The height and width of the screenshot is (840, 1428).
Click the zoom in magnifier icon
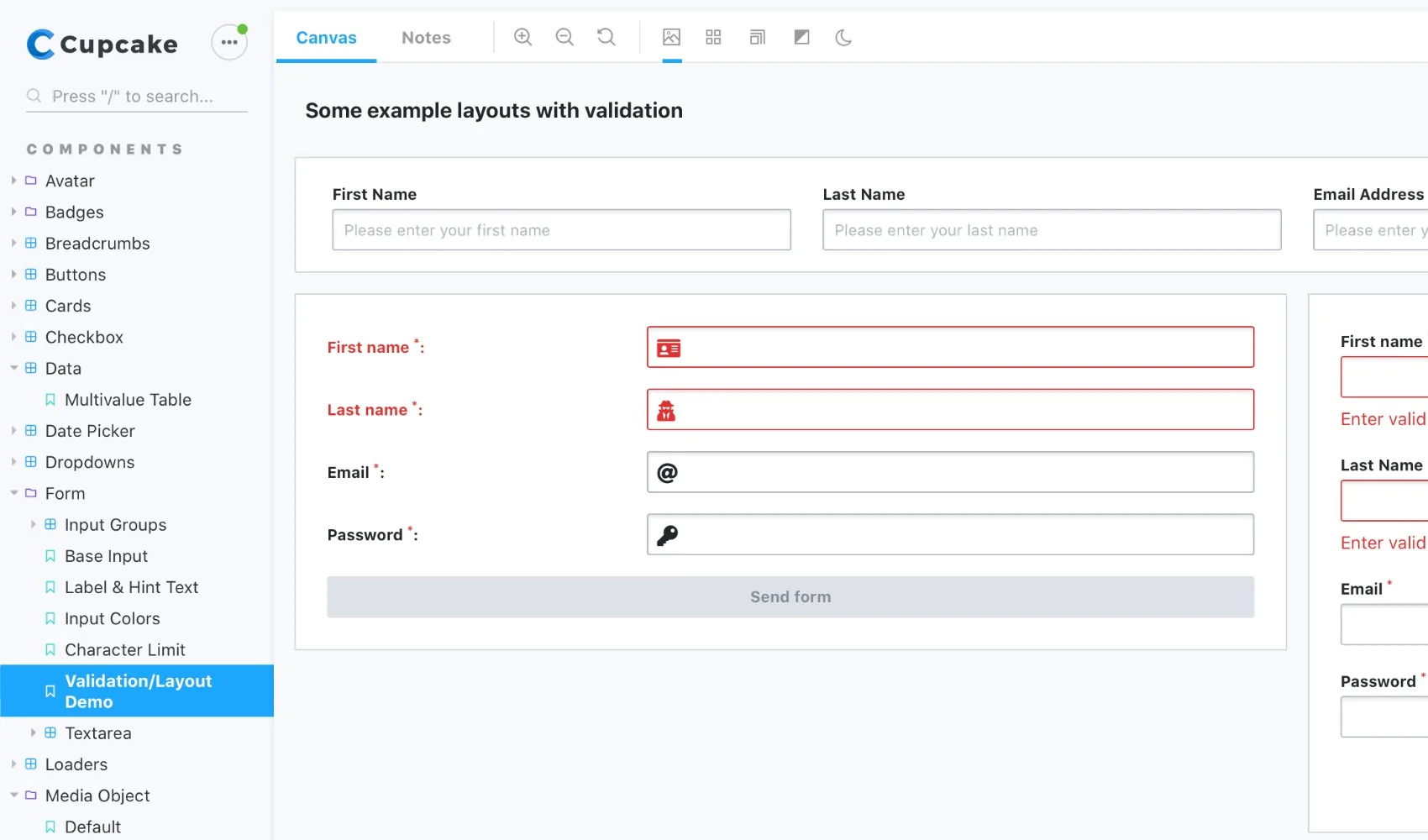click(x=522, y=37)
